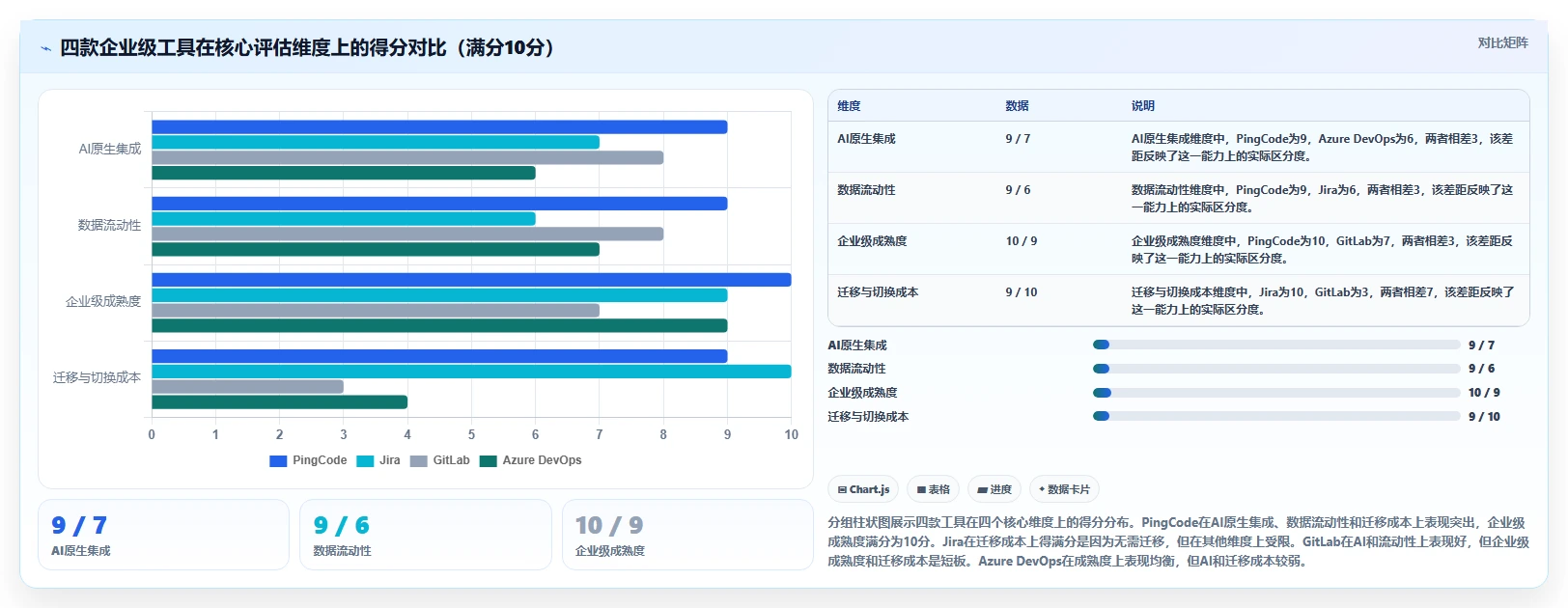
Task: Click the 数据 column header
Action: [1017, 106]
